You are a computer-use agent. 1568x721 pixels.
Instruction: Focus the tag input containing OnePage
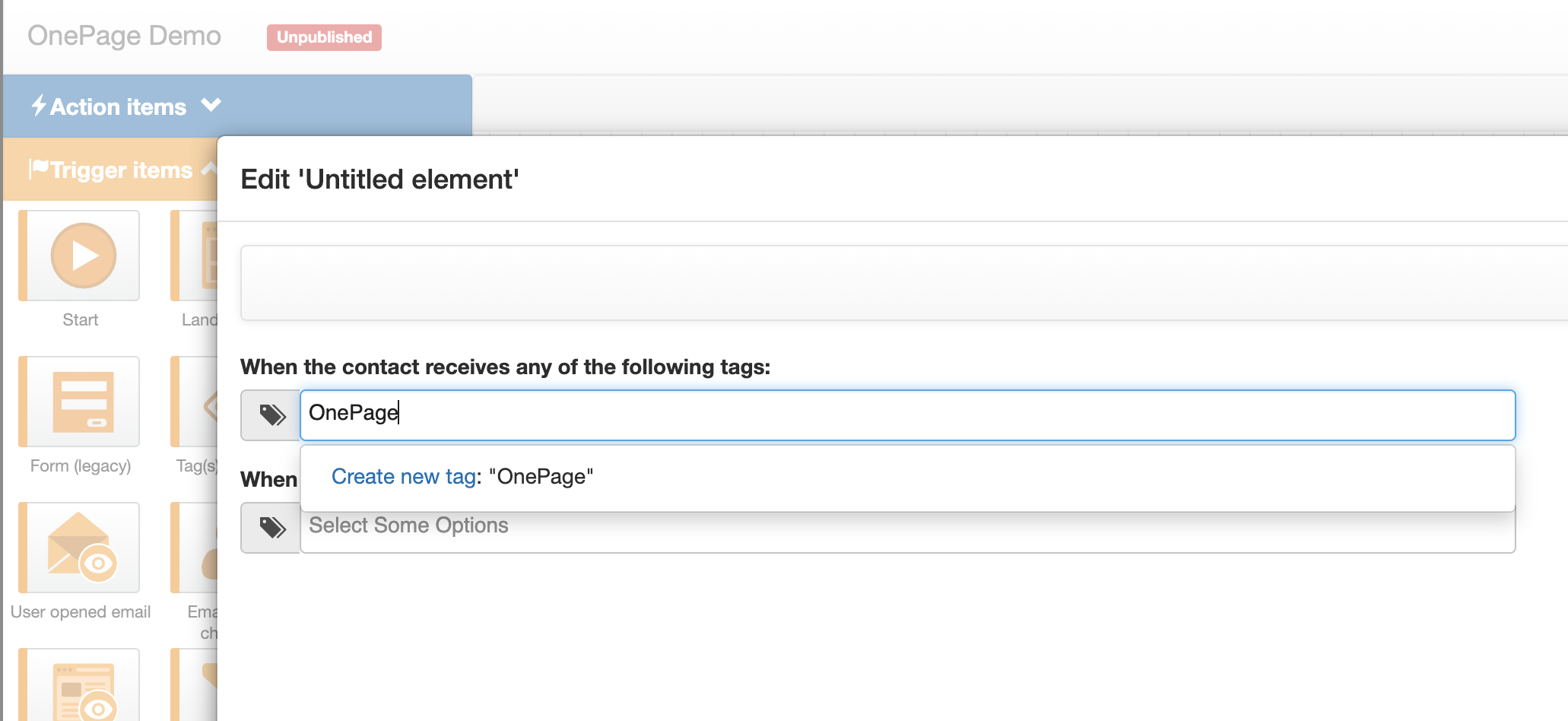(906, 414)
